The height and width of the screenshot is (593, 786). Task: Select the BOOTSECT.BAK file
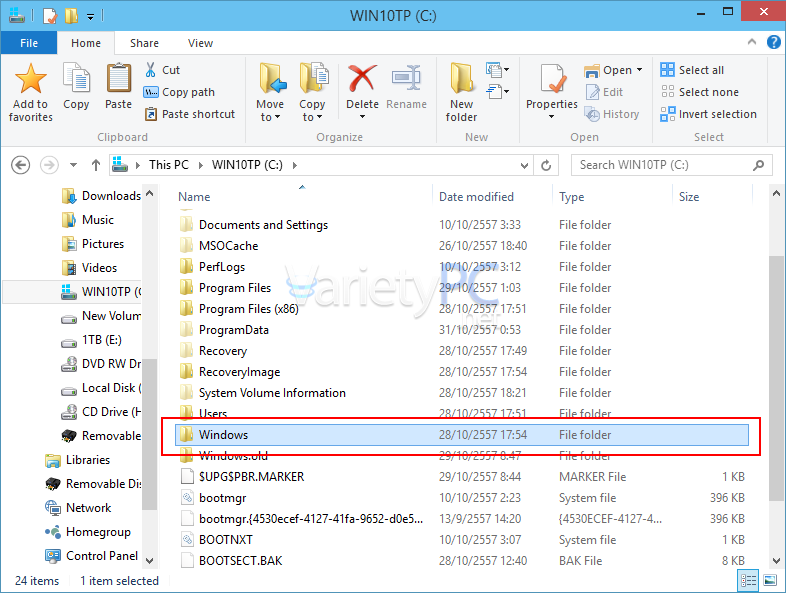point(462,560)
